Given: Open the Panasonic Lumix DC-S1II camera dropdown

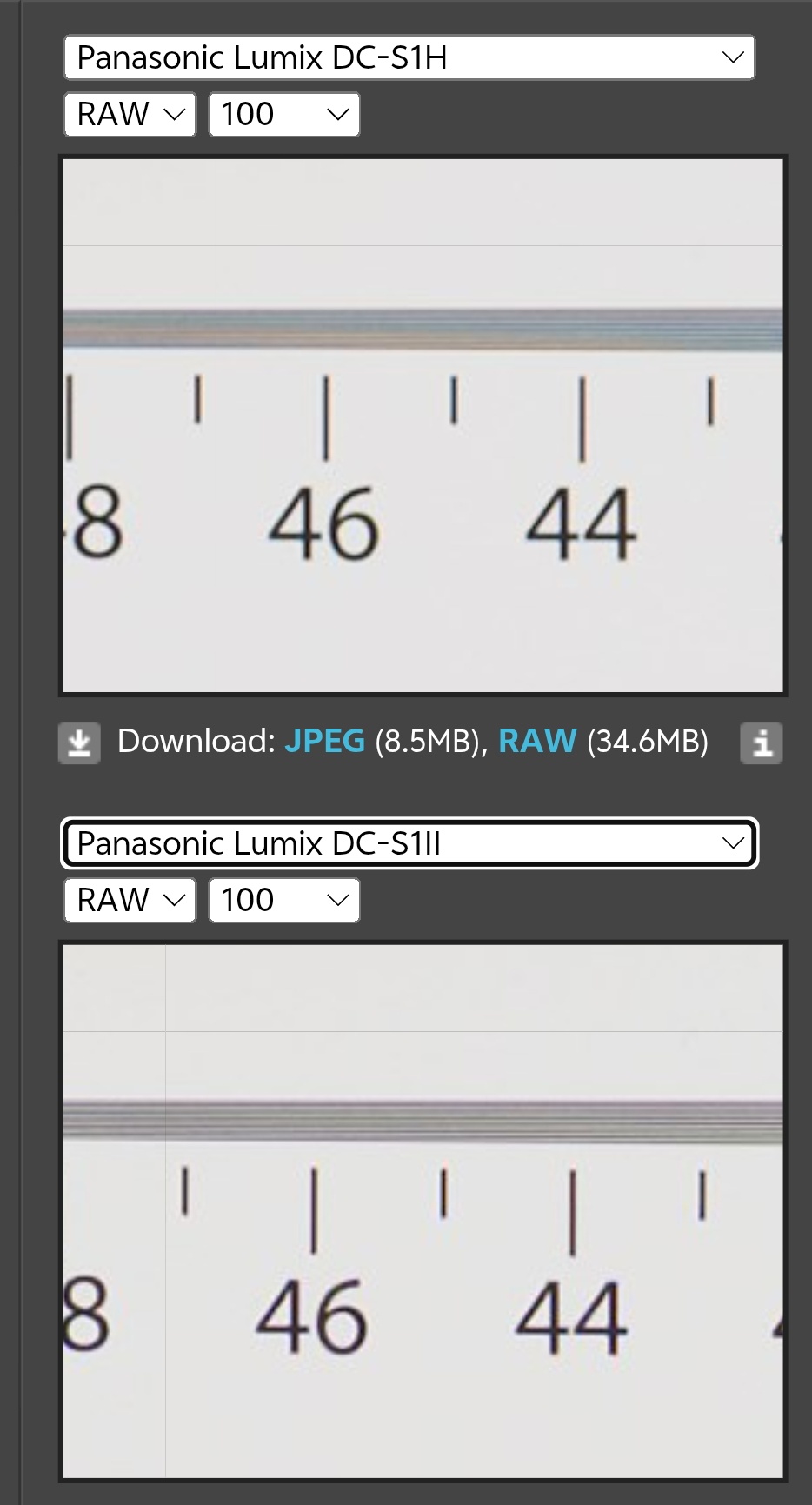Looking at the screenshot, I should (409, 843).
